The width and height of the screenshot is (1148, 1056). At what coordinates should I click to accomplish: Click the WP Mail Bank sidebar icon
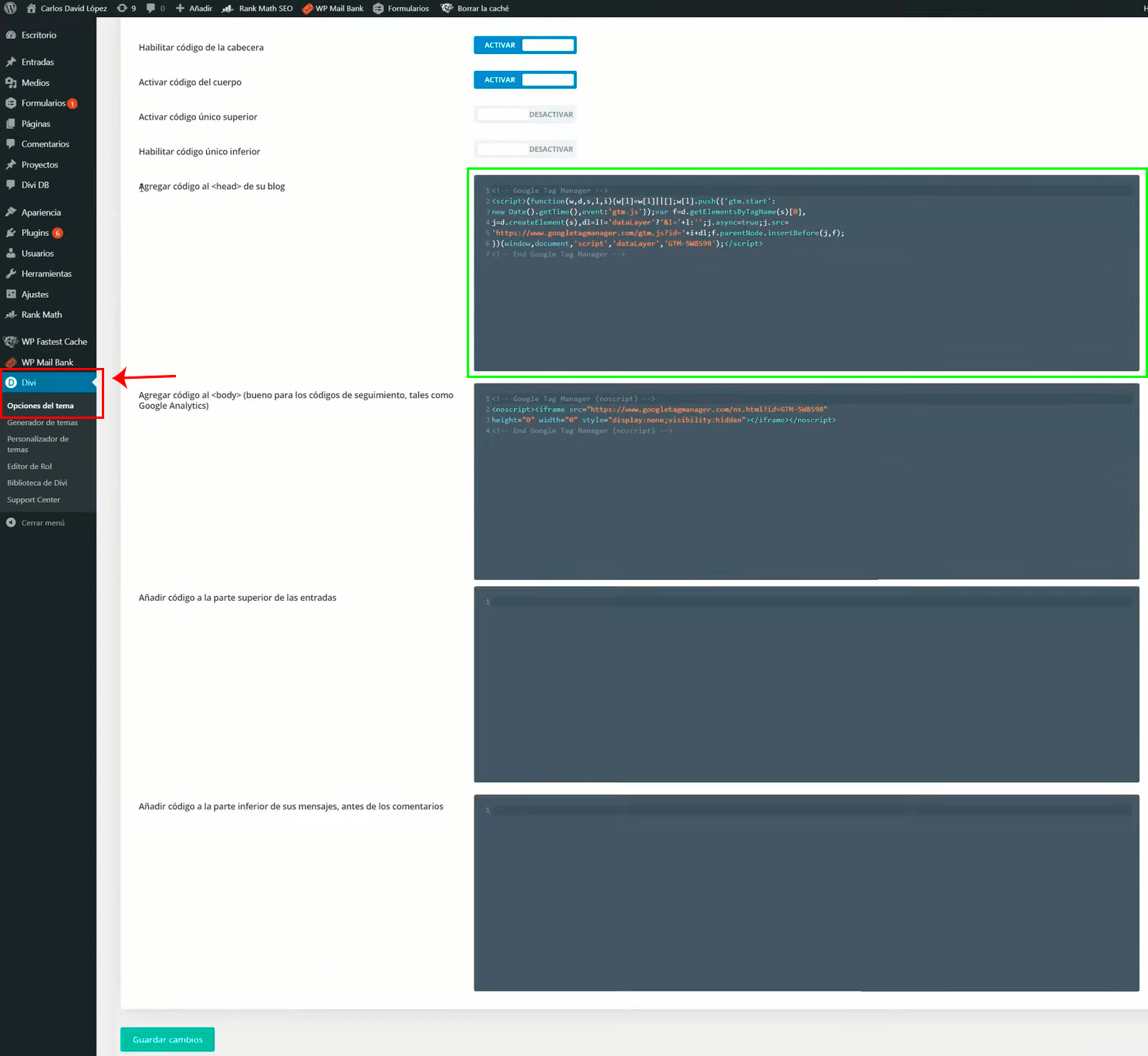point(11,363)
